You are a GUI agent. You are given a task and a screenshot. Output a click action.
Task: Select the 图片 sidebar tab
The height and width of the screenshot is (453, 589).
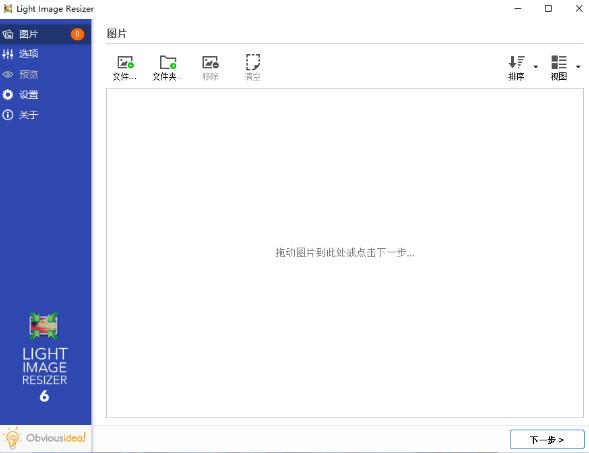(x=45, y=34)
